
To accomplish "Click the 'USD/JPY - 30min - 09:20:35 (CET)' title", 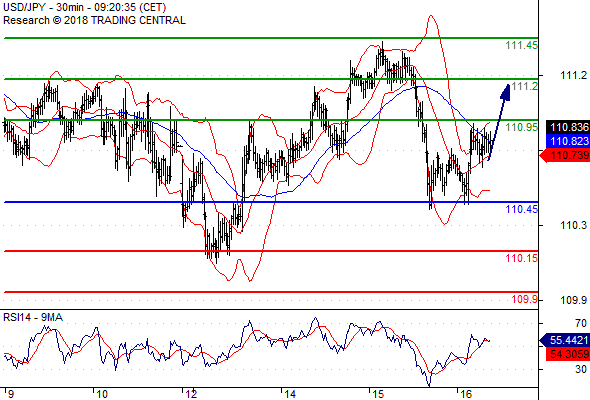I will click(x=85, y=8).
